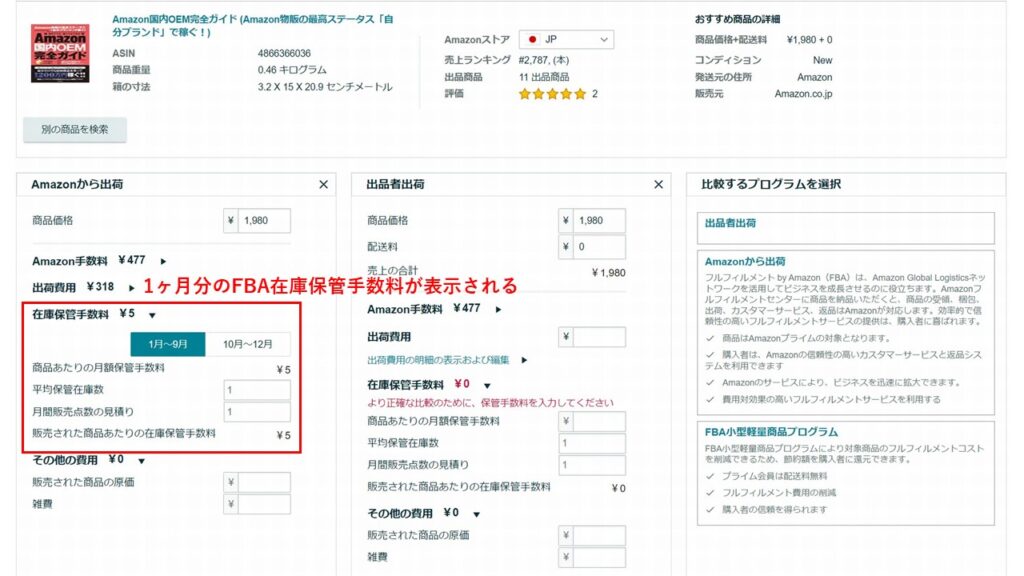Expand 出荷費用の明細の表示および編集 link
1024x576 pixels.
tap(523, 360)
